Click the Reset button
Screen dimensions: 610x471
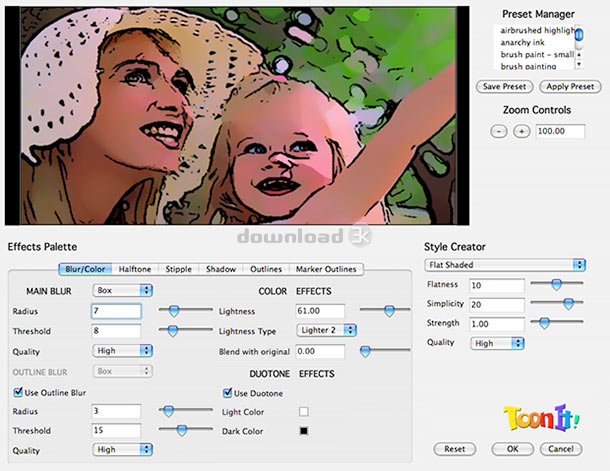454,449
